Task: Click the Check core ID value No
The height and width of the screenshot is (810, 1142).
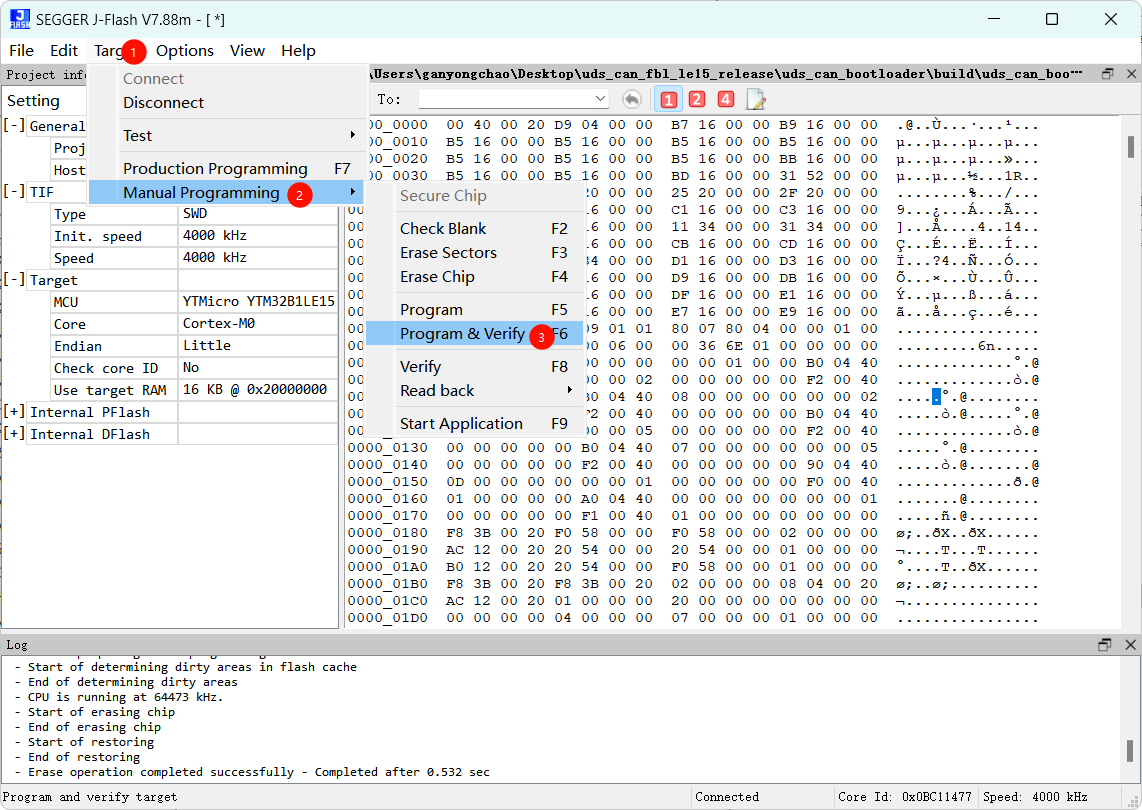Action: (x=258, y=368)
